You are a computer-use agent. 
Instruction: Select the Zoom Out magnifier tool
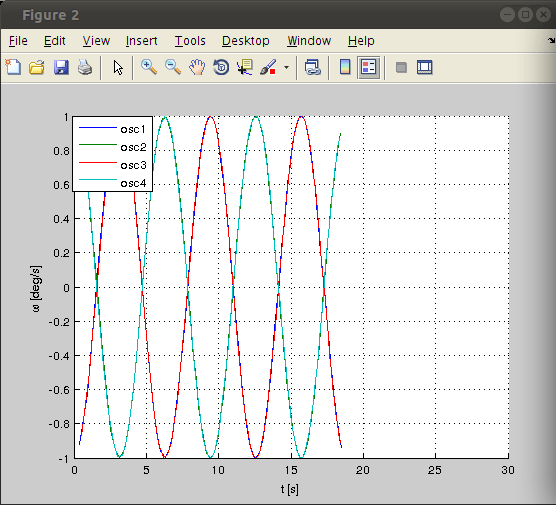(x=173, y=67)
